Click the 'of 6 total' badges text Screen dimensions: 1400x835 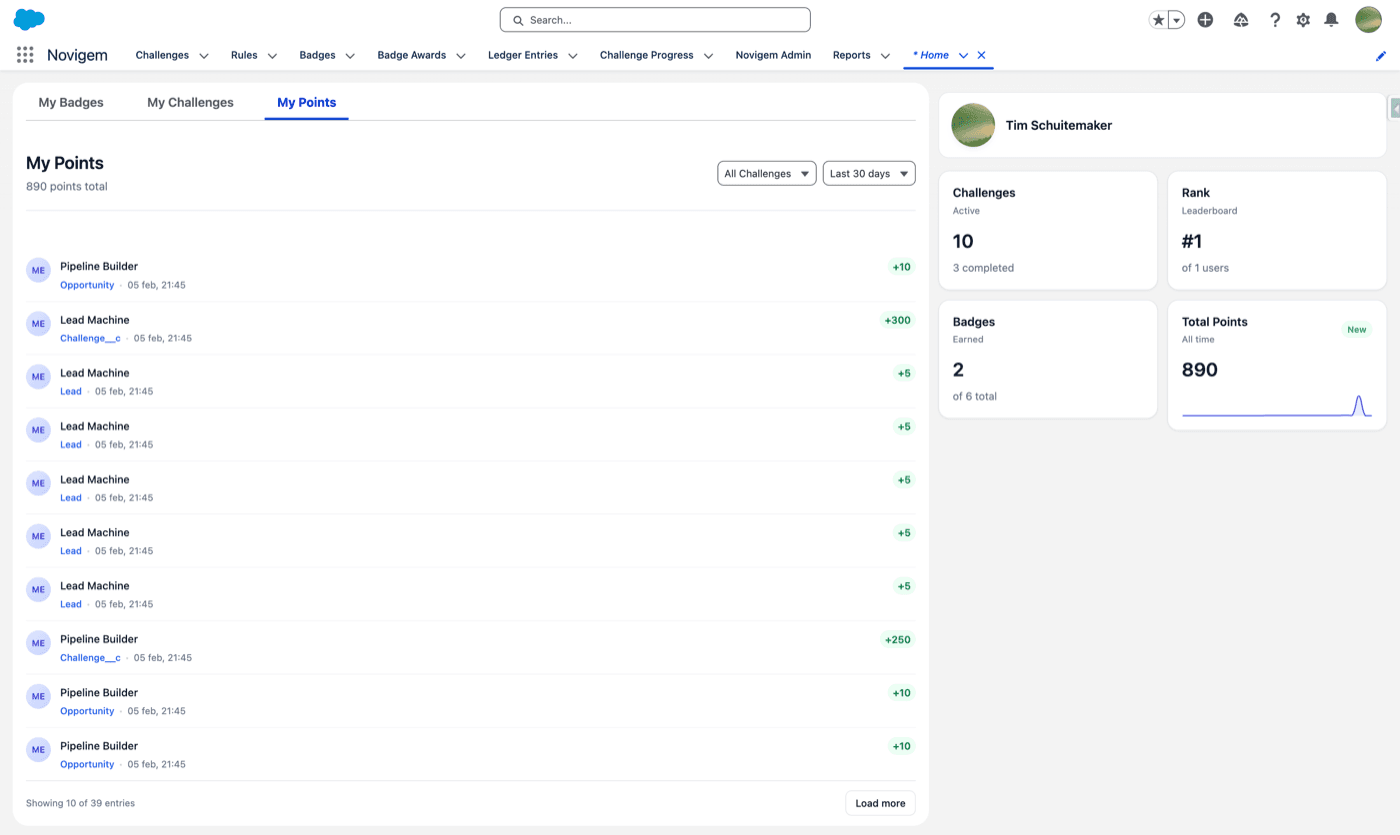pyautogui.click(x=975, y=397)
